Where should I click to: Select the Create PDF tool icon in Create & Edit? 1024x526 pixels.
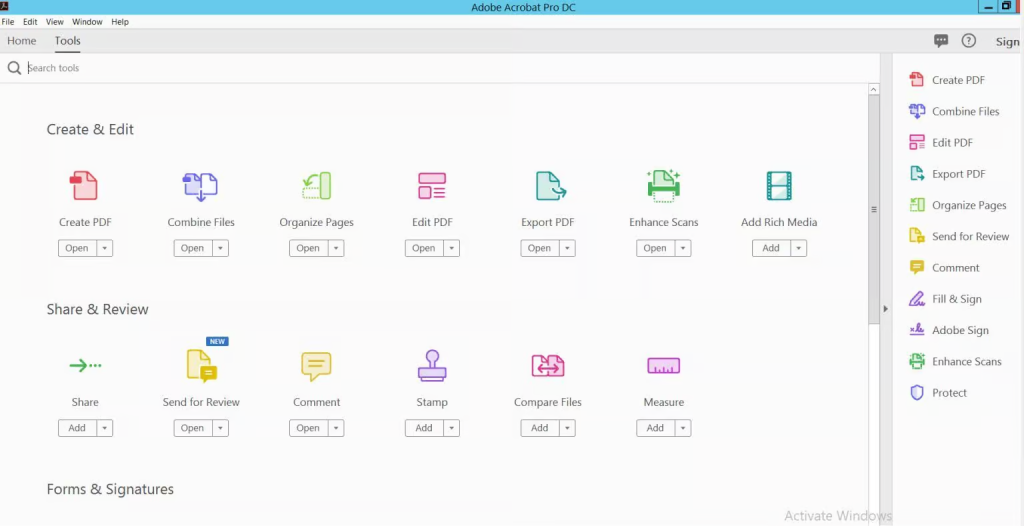click(x=84, y=186)
